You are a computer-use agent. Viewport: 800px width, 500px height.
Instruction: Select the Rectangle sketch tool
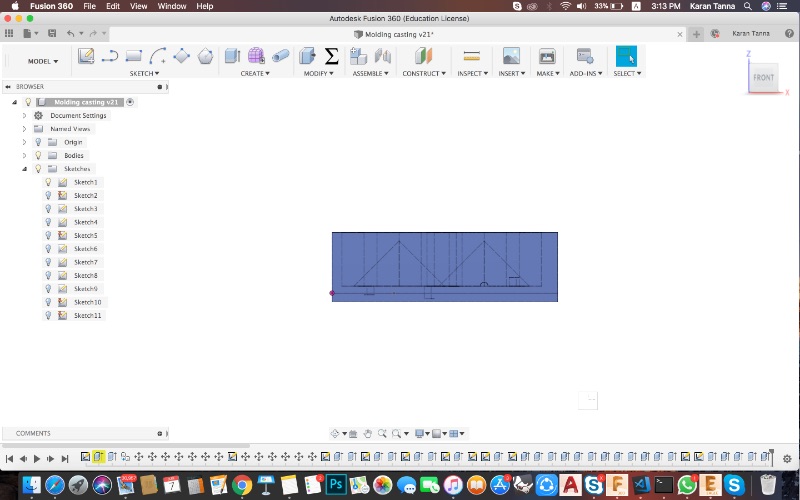coord(134,56)
